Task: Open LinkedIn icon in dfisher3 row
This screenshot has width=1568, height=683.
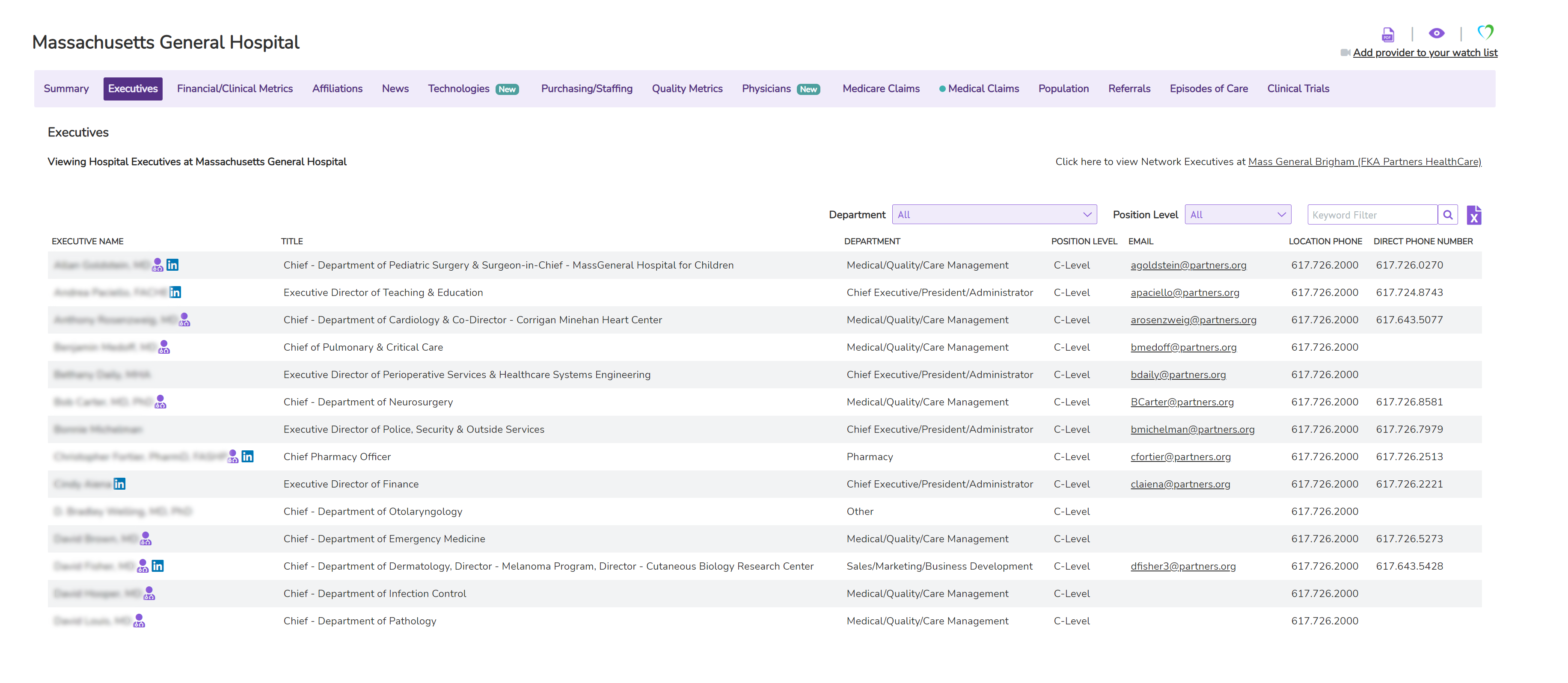Action: click(x=157, y=566)
